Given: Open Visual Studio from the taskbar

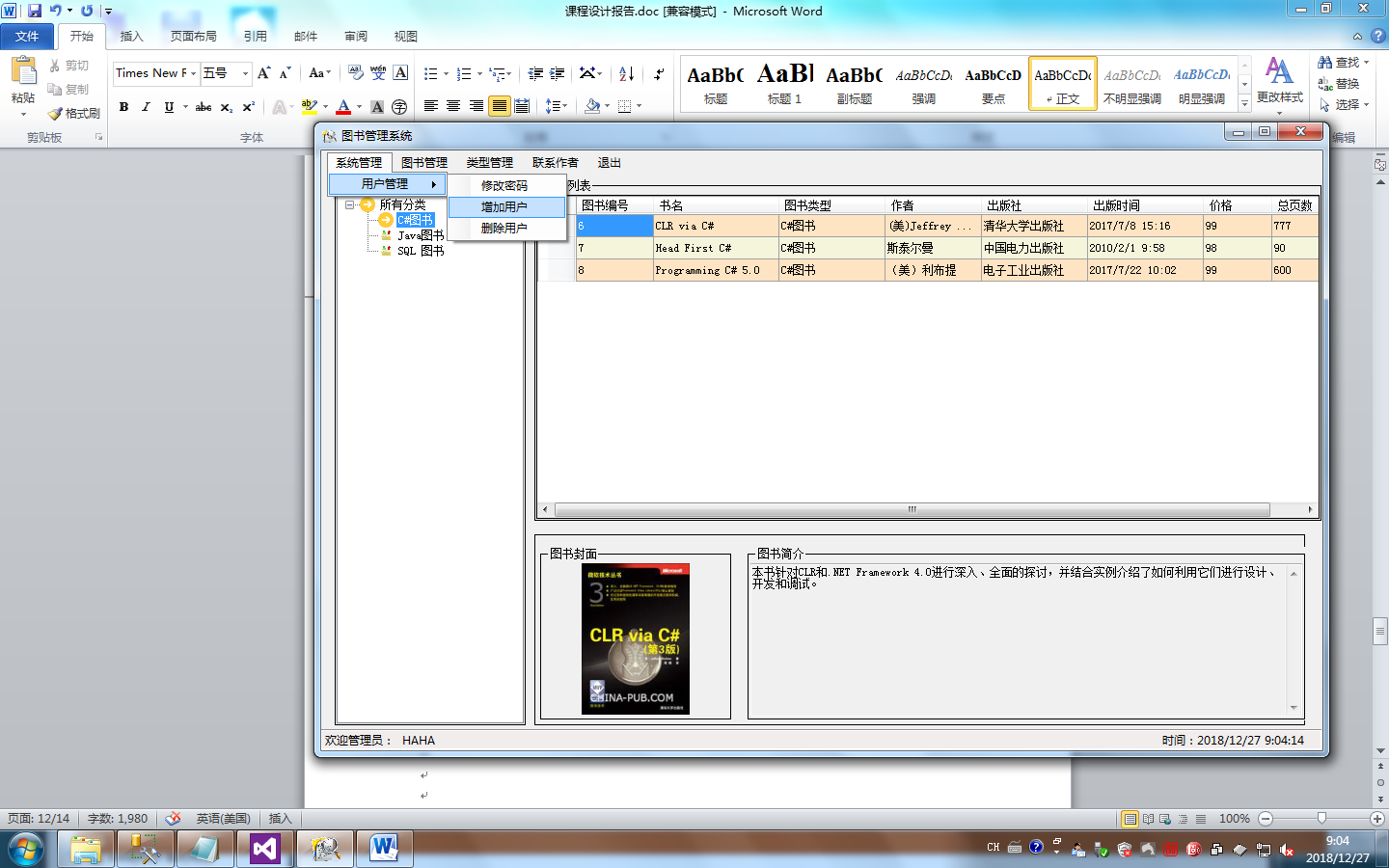Looking at the screenshot, I should [x=264, y=849].
